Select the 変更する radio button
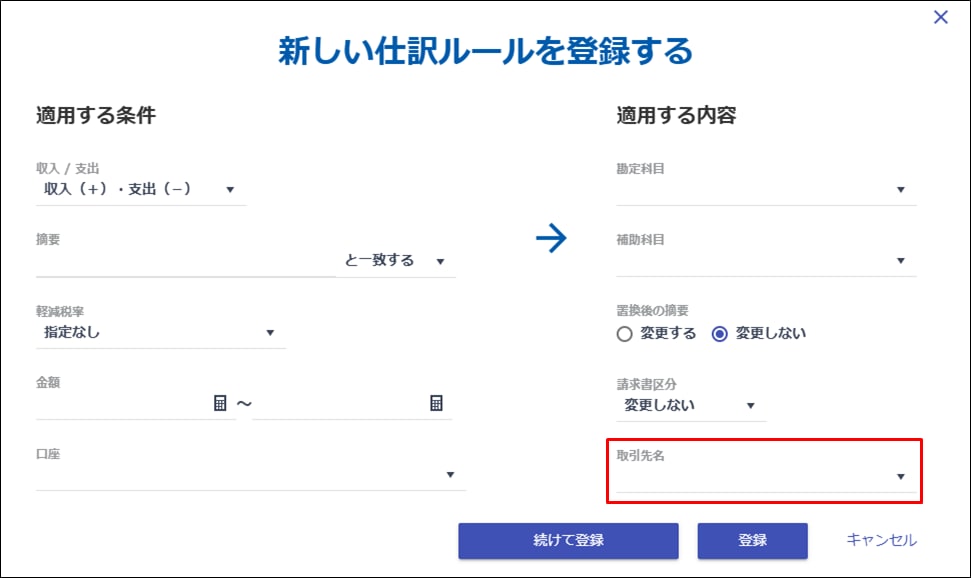 coord(625,334)
